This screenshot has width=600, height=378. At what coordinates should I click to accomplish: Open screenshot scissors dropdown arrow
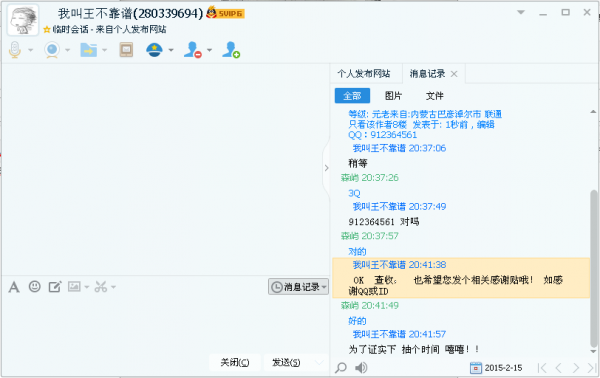click(114, 287)
